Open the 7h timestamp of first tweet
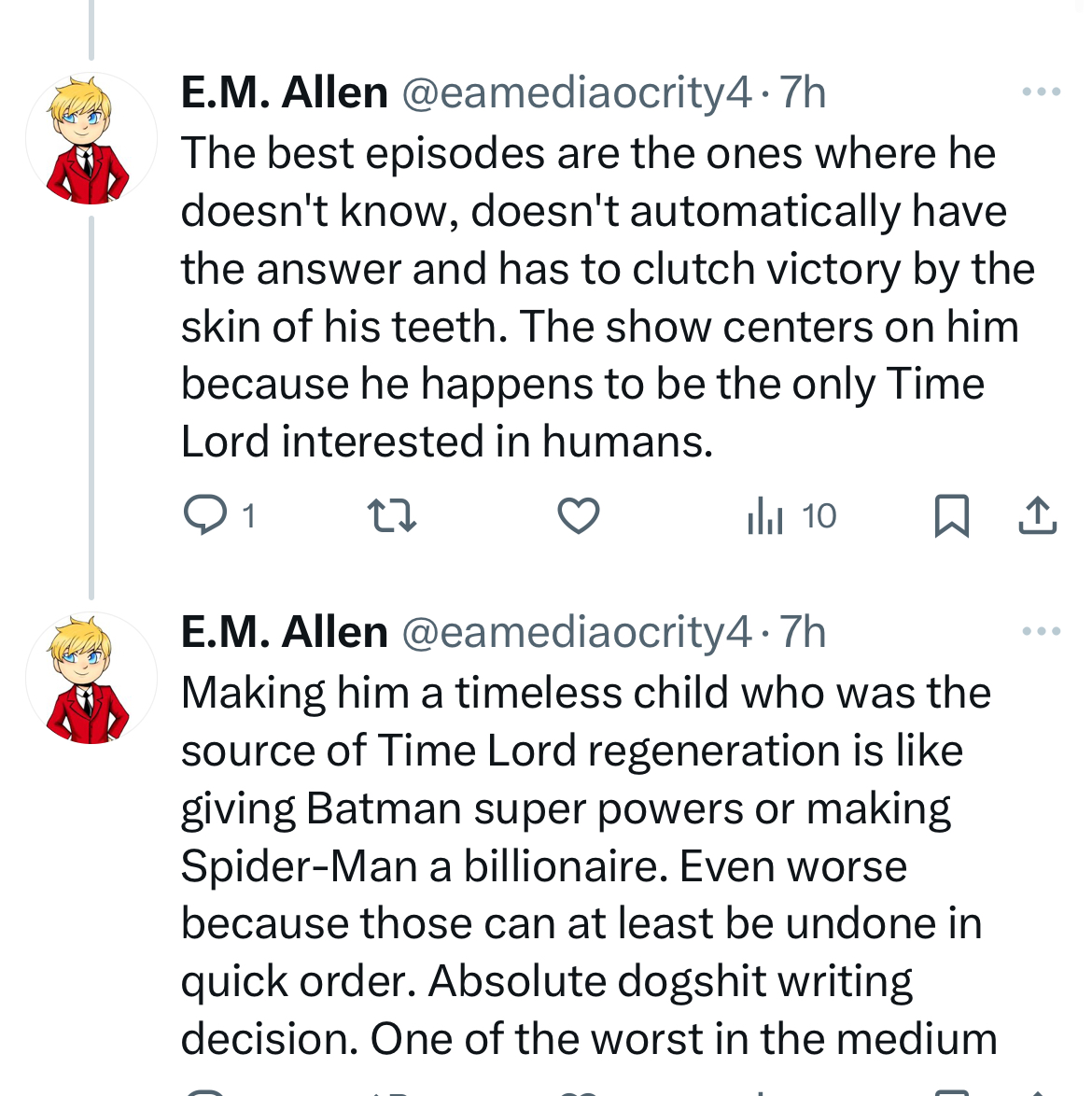 pyautogui.click(x=802, y=92)
